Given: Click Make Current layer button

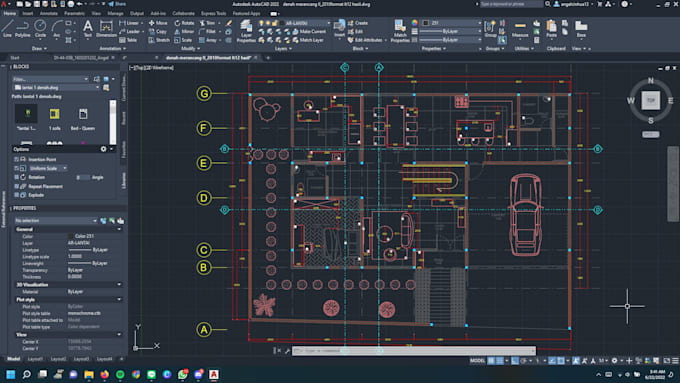Looking at the screenshot, I should click(x=309, y=32).
